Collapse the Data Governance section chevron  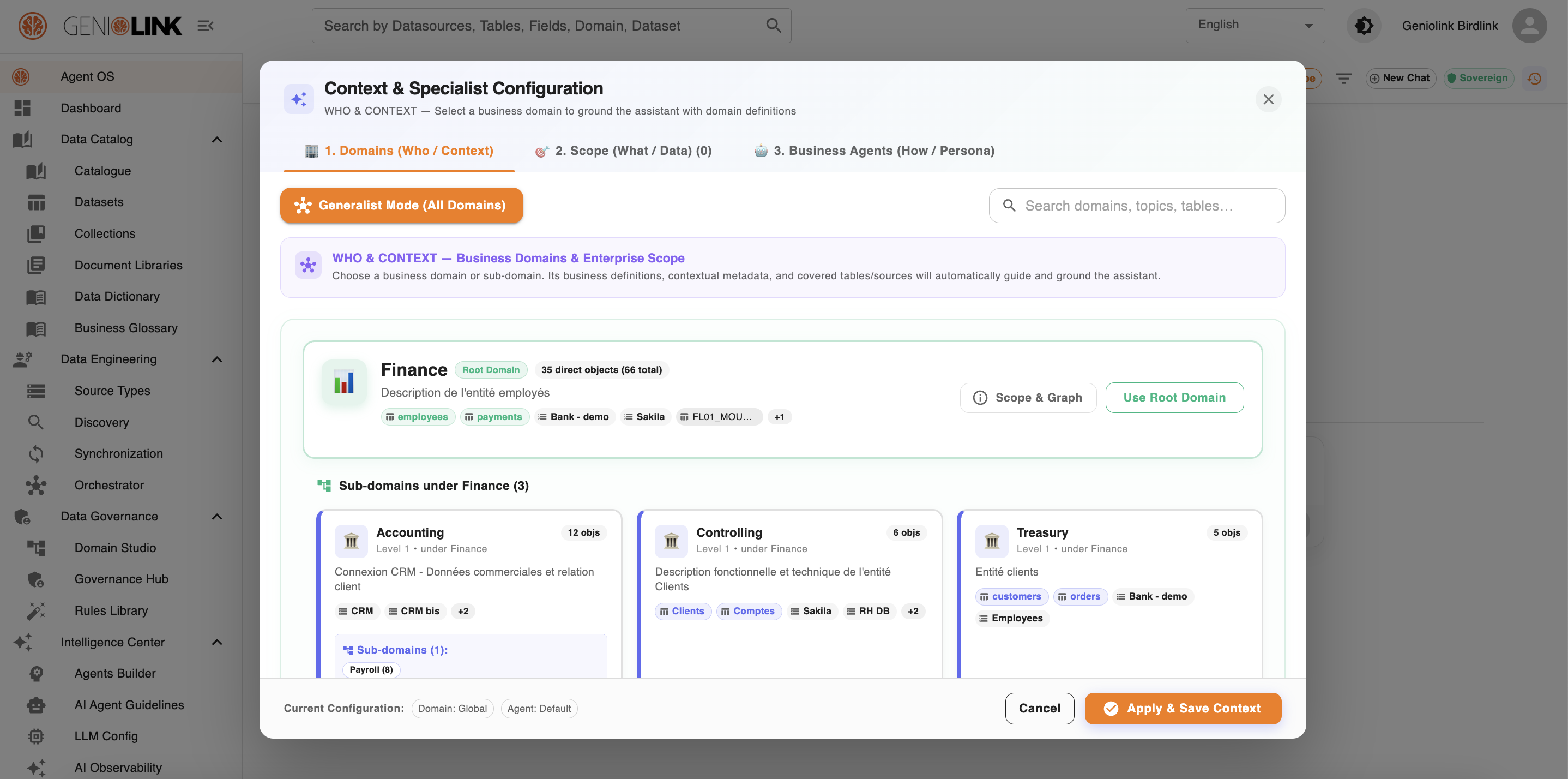(216, 517)
